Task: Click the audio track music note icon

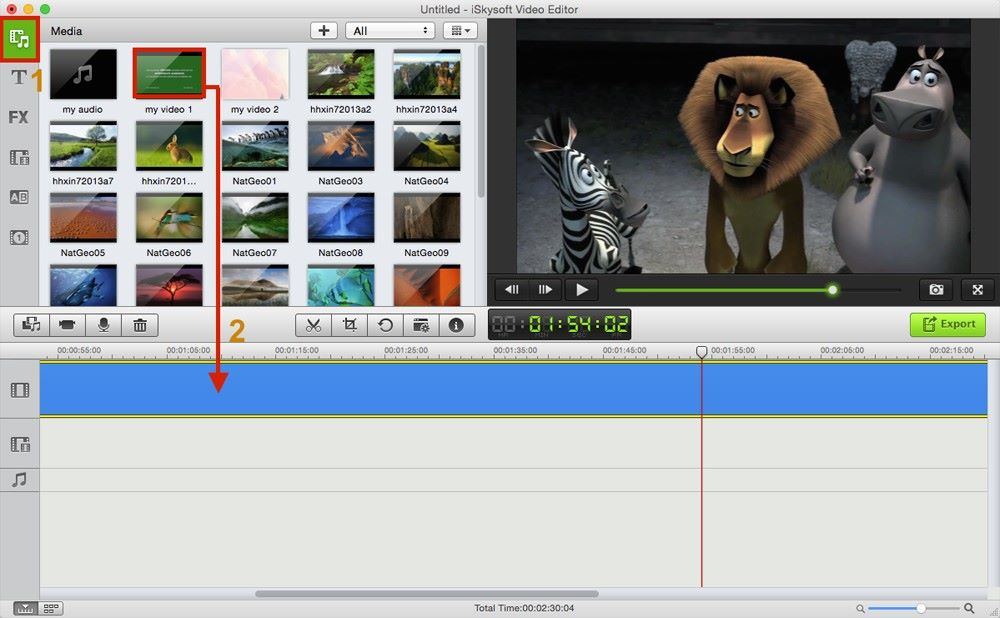Action: 19,480
